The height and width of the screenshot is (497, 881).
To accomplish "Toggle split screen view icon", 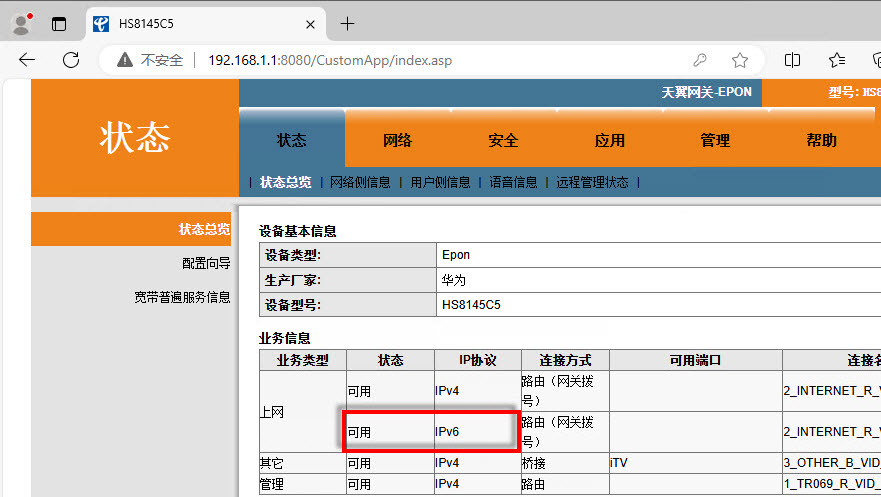I will pyautogui.click(x=792, y=60).
